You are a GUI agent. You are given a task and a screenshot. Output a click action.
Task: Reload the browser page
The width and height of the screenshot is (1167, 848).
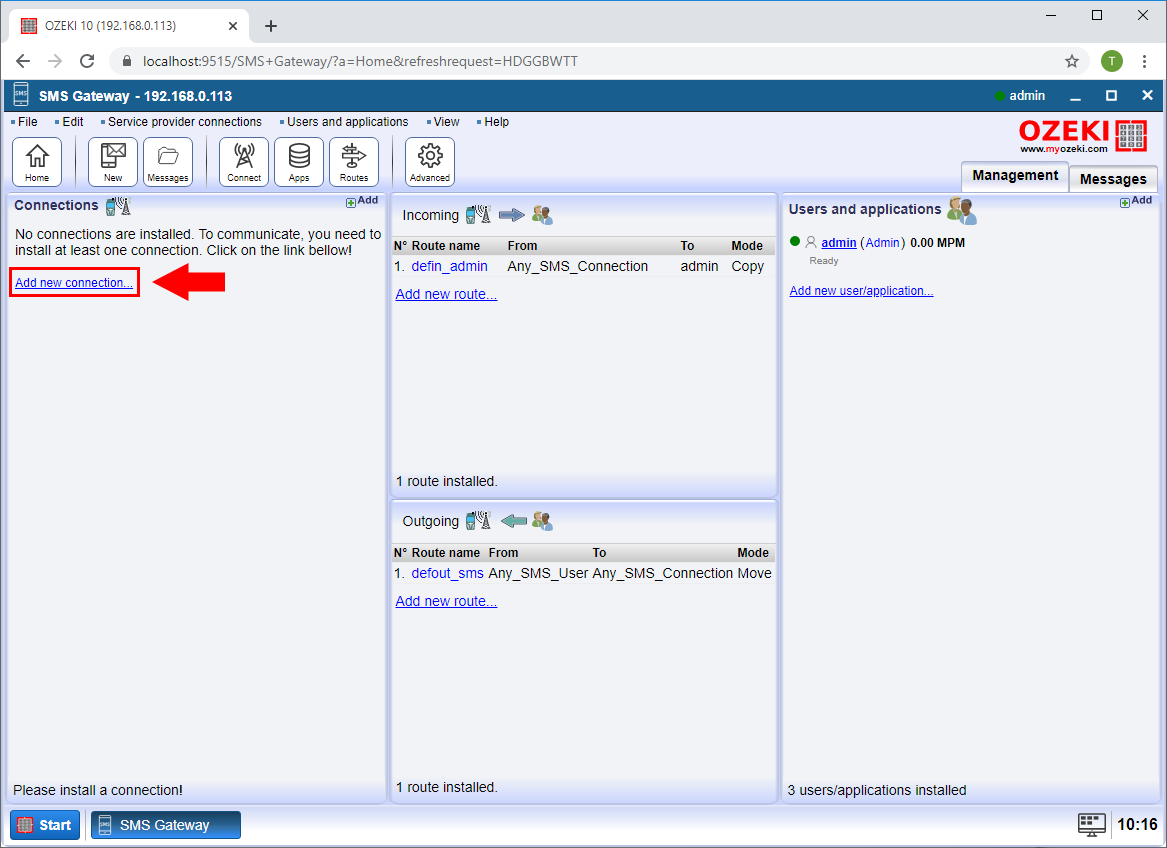tap(87, 61)
